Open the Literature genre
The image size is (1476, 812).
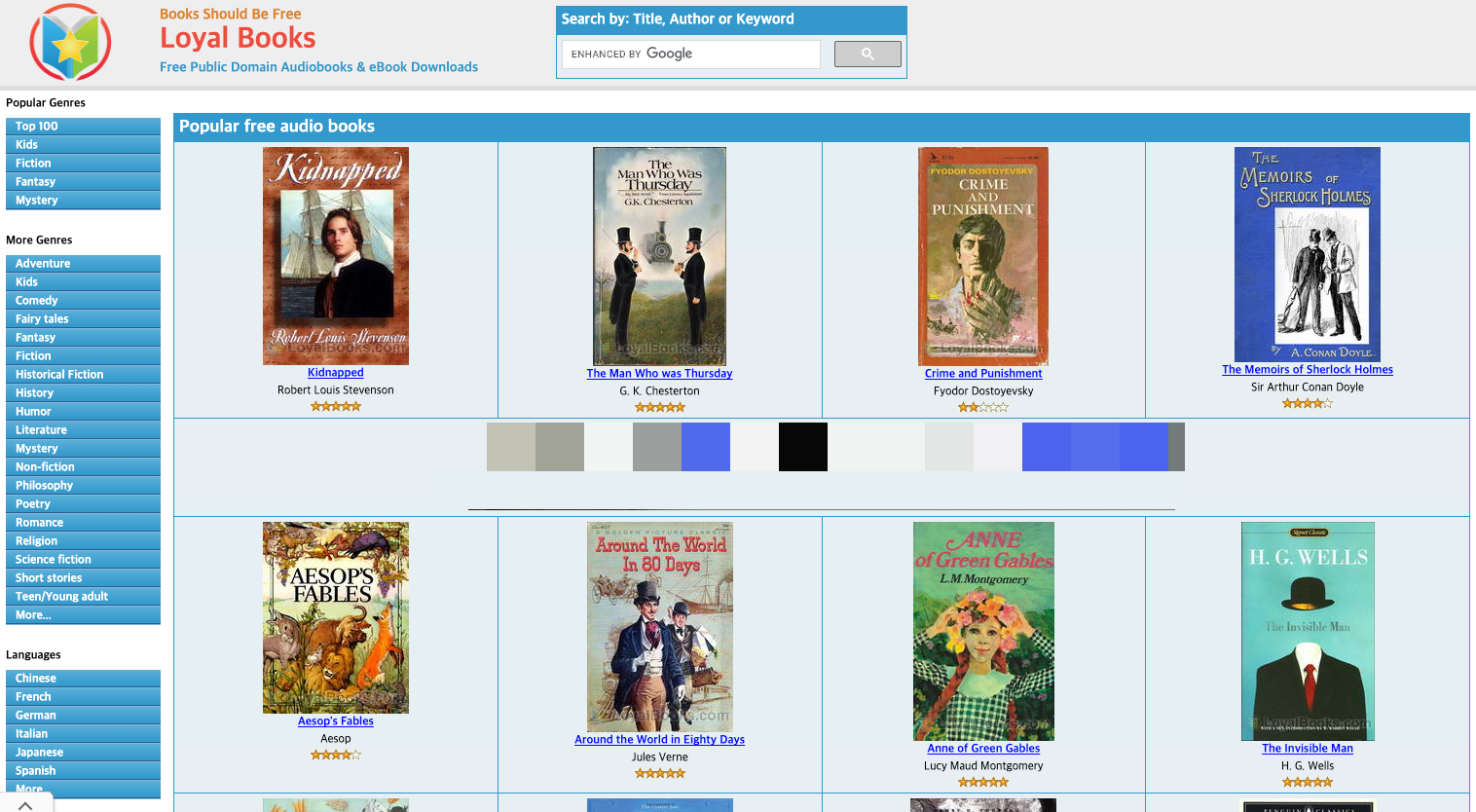(x=83, y=430)
